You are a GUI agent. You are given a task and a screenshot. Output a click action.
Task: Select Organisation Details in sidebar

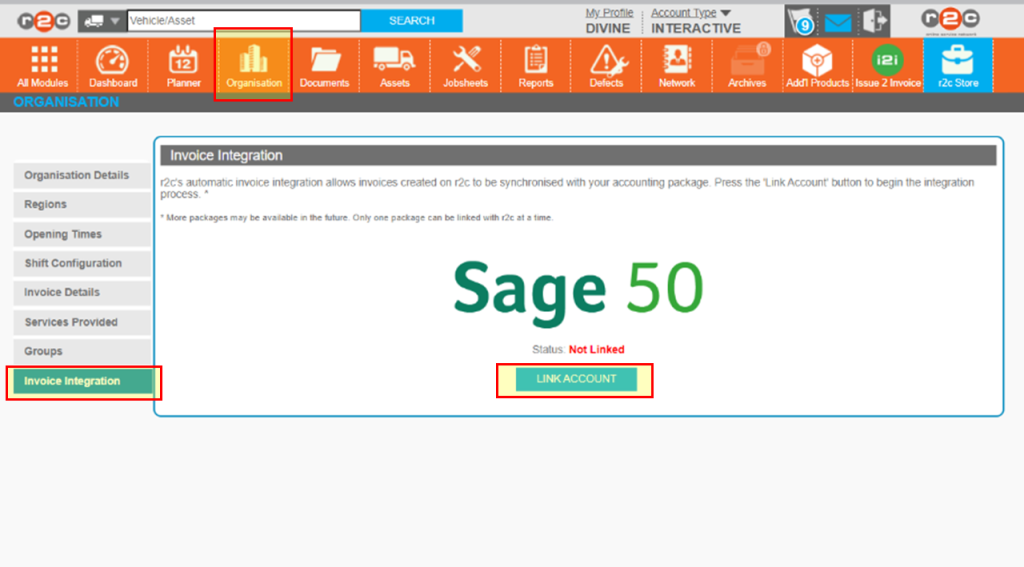[82, 175]
